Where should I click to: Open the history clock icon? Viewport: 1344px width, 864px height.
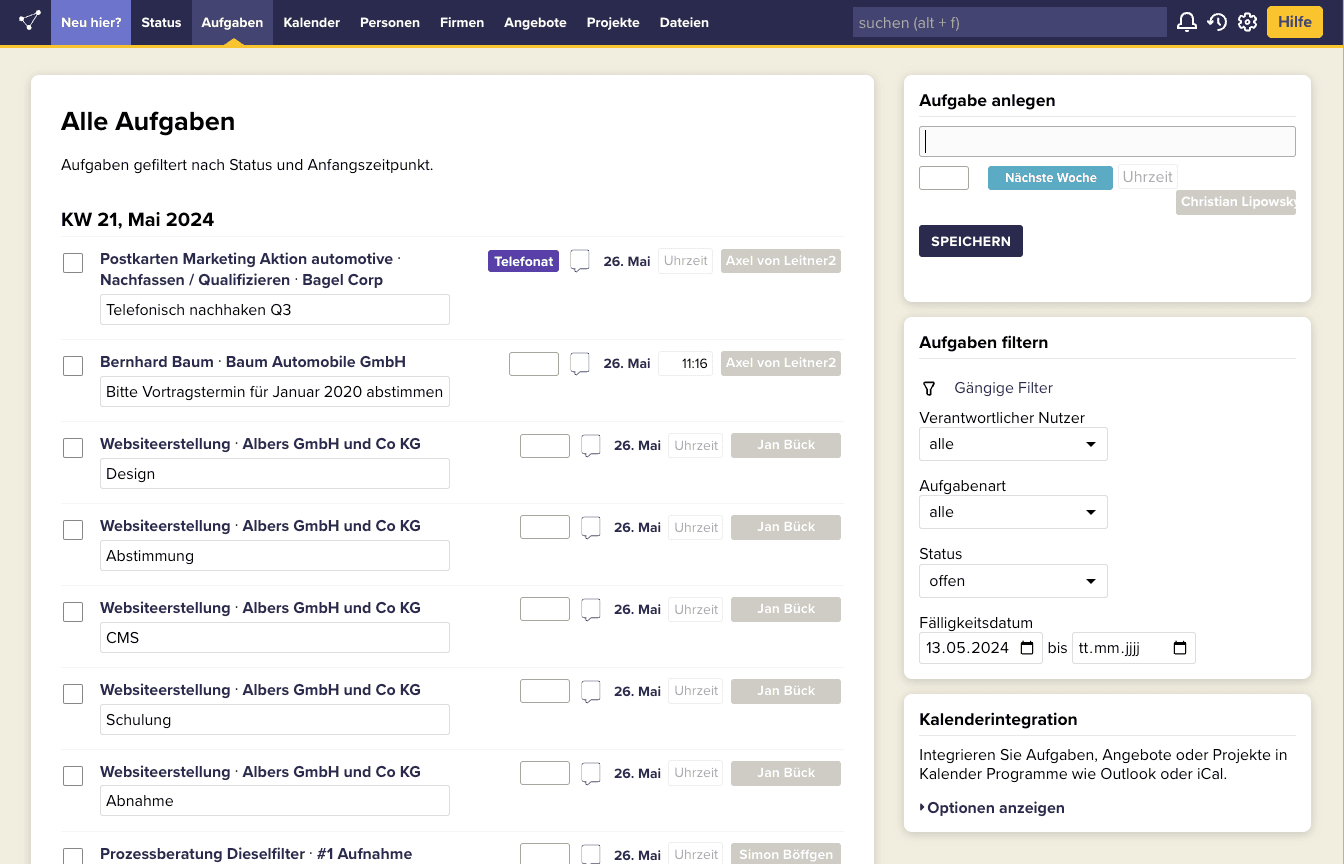click(x=1217, y=22)
